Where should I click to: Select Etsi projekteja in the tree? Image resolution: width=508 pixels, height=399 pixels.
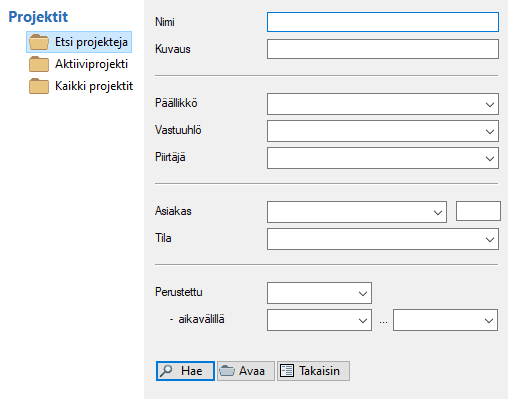click(79, 42)
